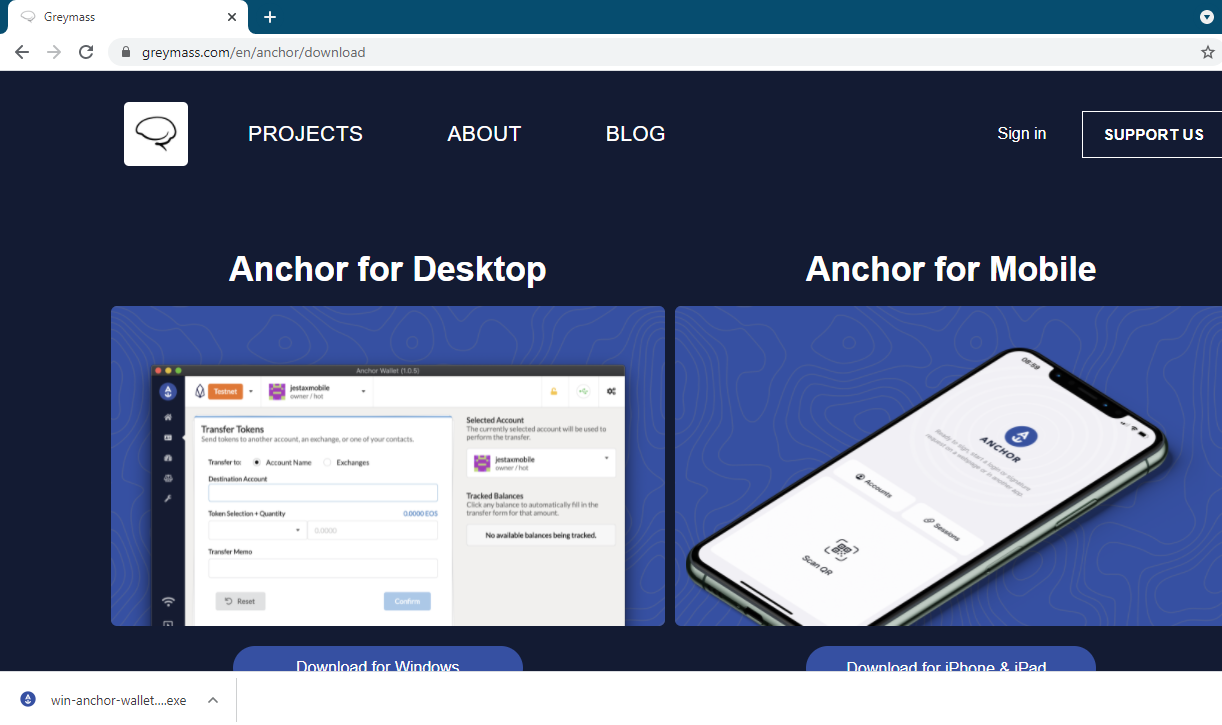Click the browser forward arrow
Image resolution: width=1222 pixels, height=725 pixels.
tap(54, 52)
